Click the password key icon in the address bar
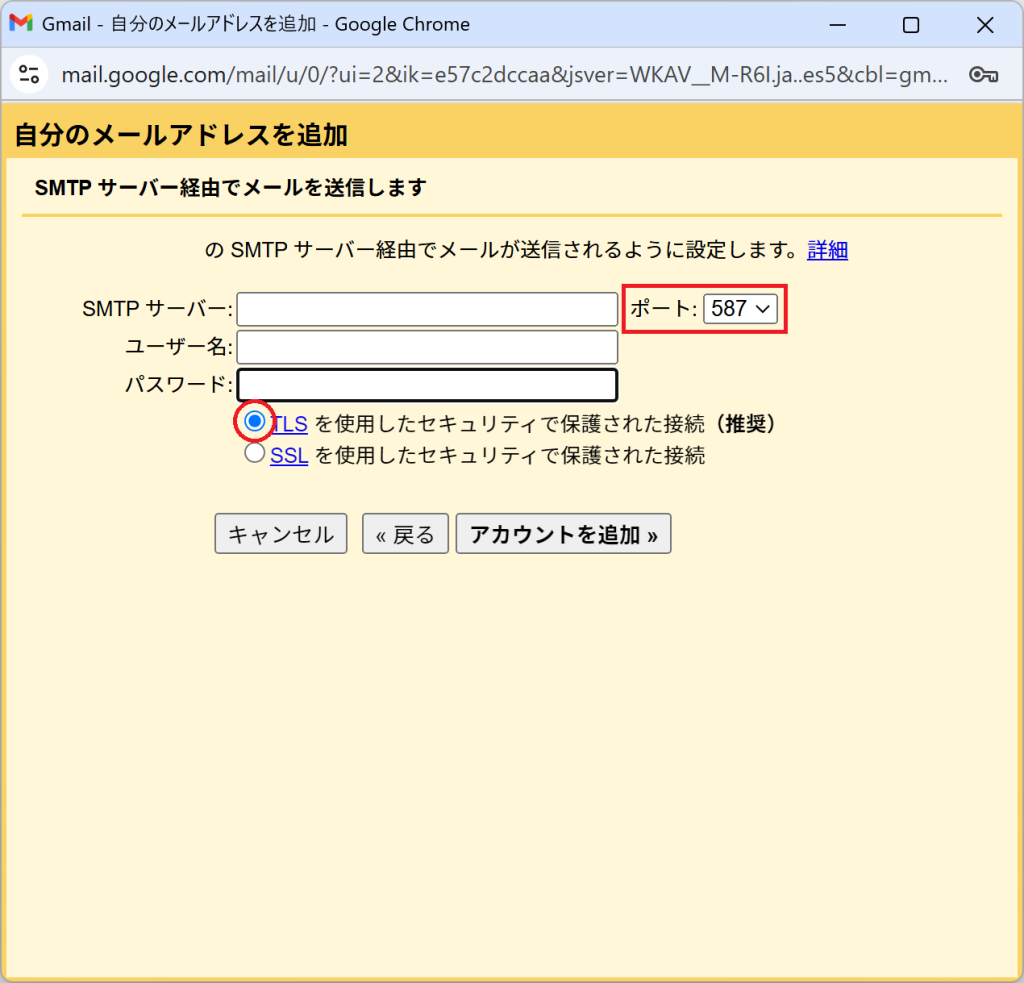 click(x=985, y=74)
